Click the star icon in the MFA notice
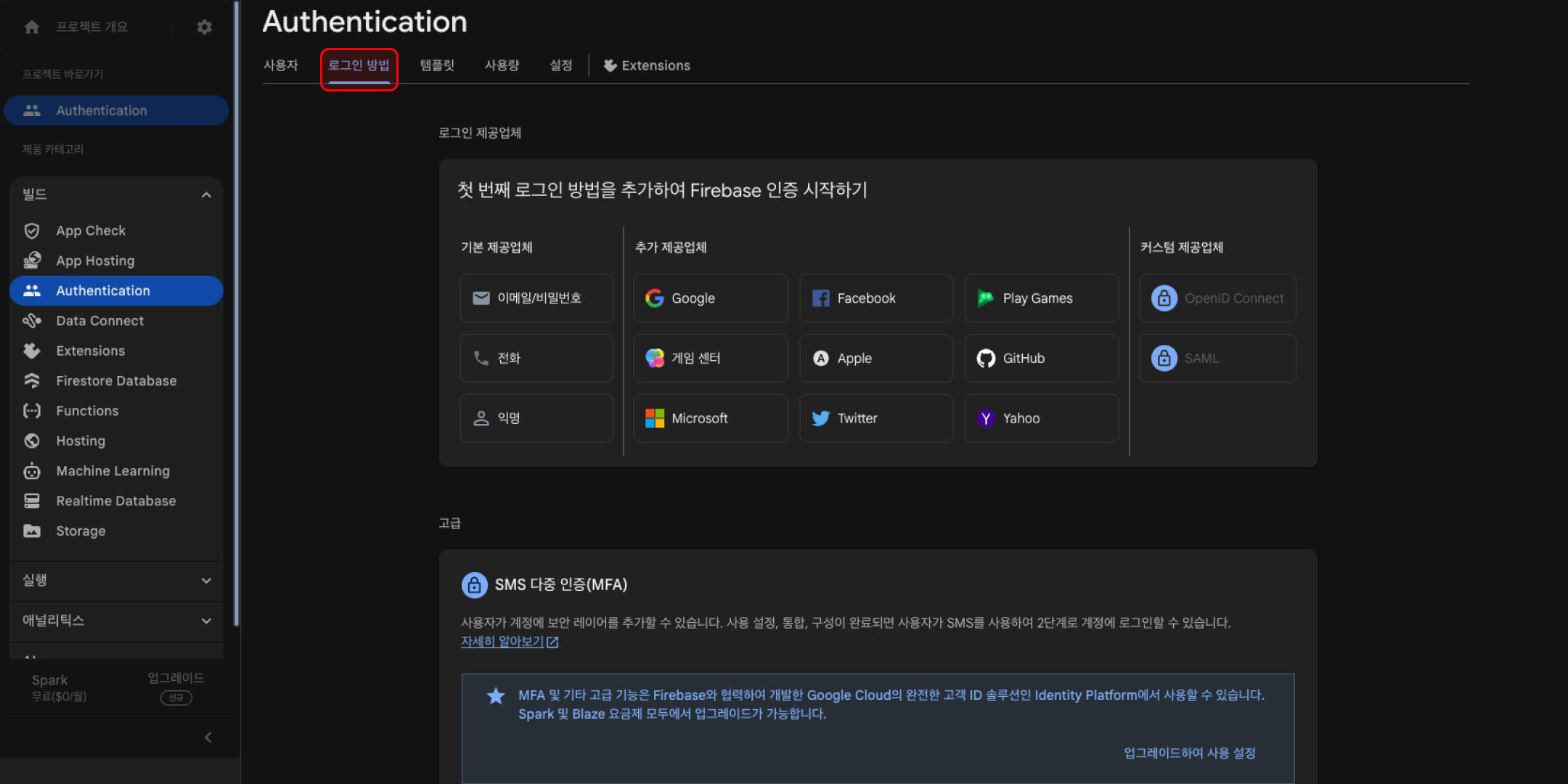 (x=496, y=696)
